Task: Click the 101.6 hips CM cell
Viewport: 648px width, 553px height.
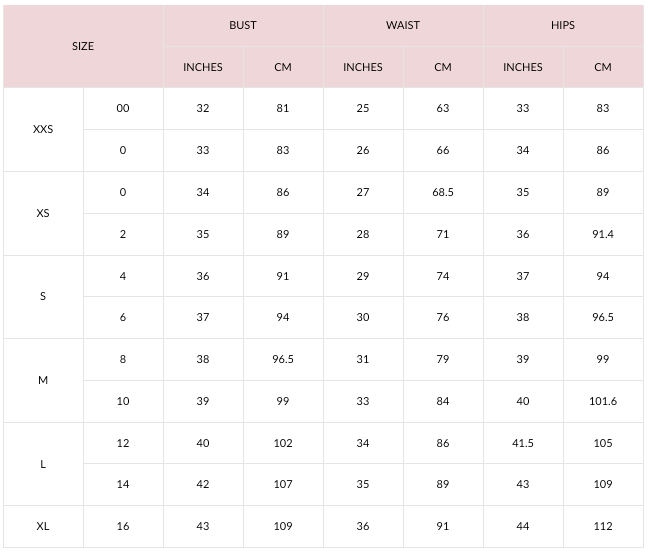Action: click(603, 401)
